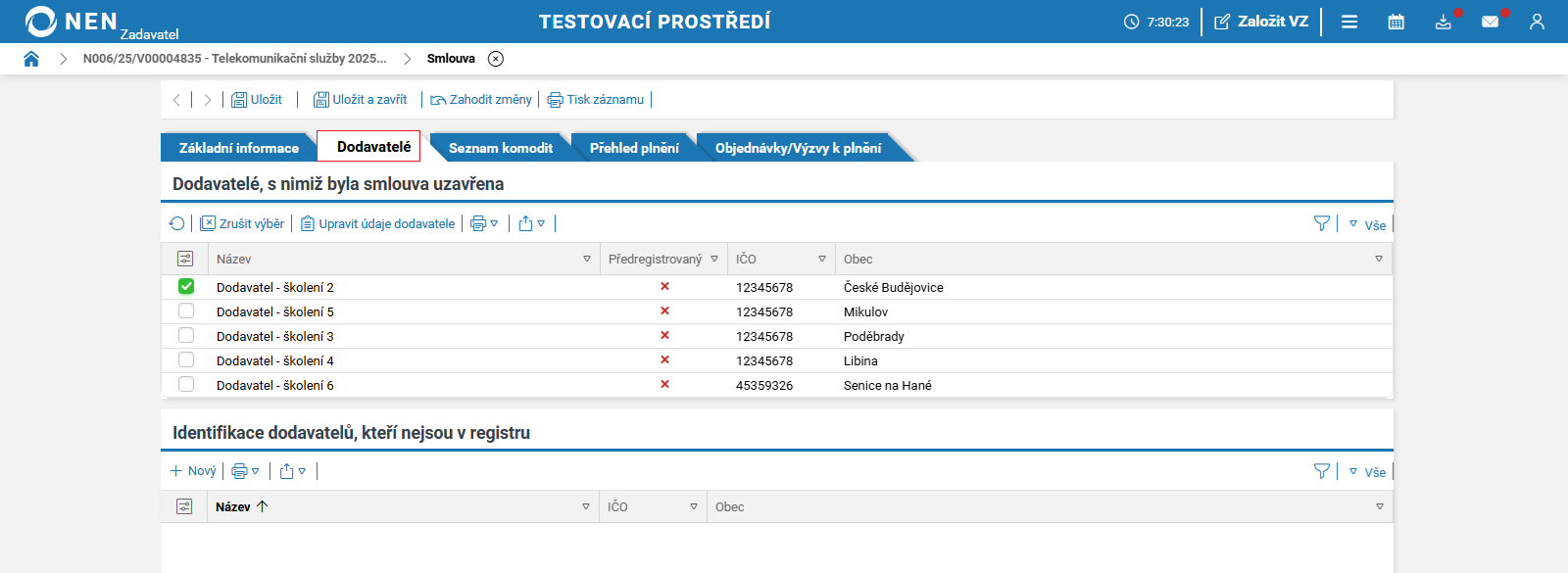Open the hamburger menu icon
The image size is (1568, 573).
(1349, 22)
